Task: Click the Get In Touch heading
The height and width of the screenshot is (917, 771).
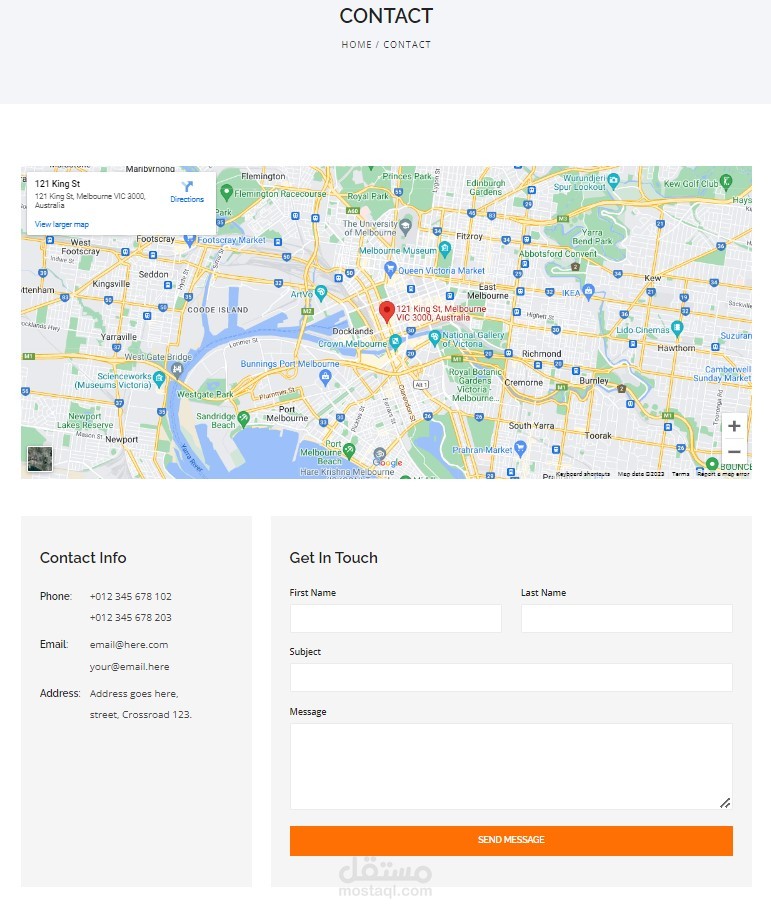Action: [x=333, y=558]
